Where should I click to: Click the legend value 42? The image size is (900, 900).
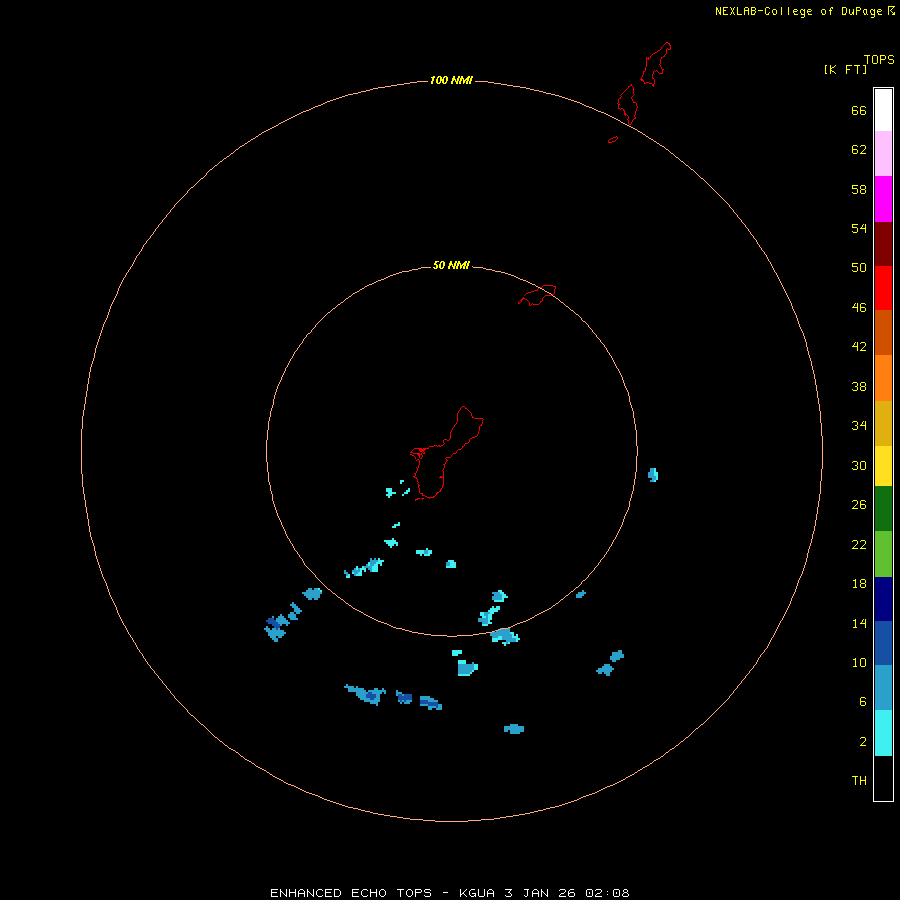click(x=859, y=347)
